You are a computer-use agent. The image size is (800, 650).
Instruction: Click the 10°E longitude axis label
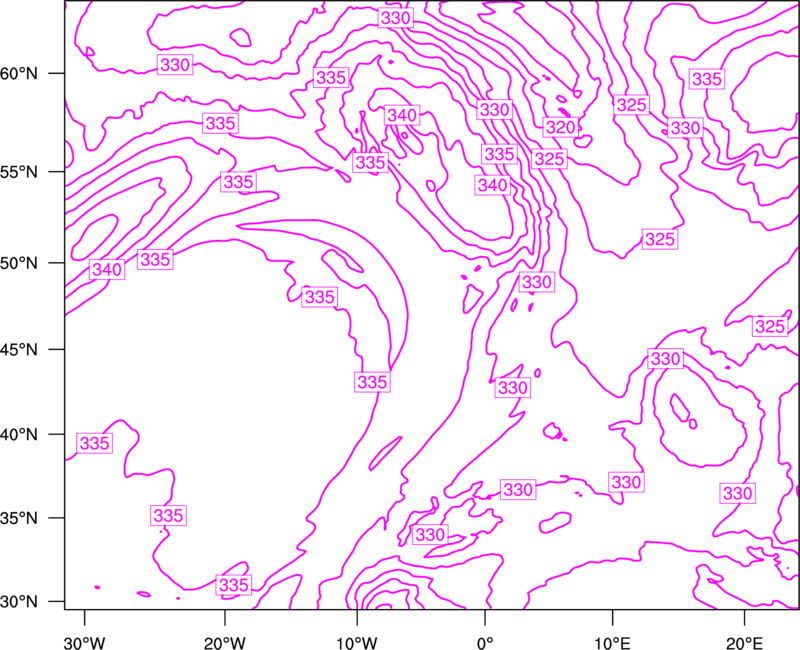[x=612, y=643]
